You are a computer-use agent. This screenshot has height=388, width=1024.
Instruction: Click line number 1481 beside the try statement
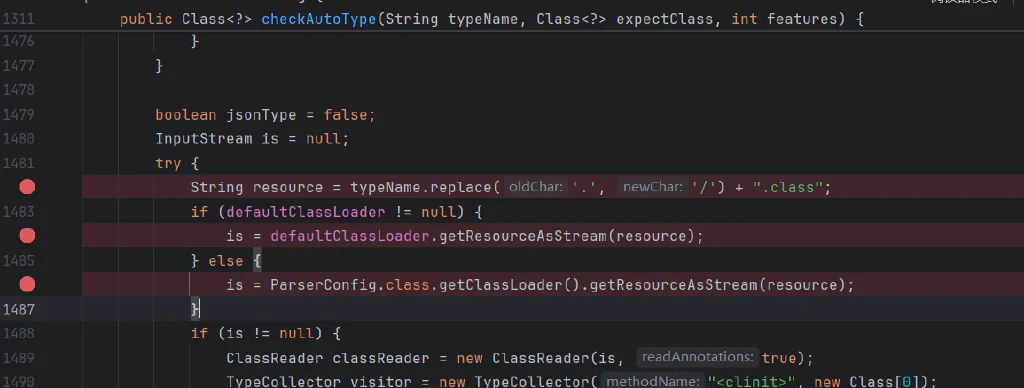18,163
